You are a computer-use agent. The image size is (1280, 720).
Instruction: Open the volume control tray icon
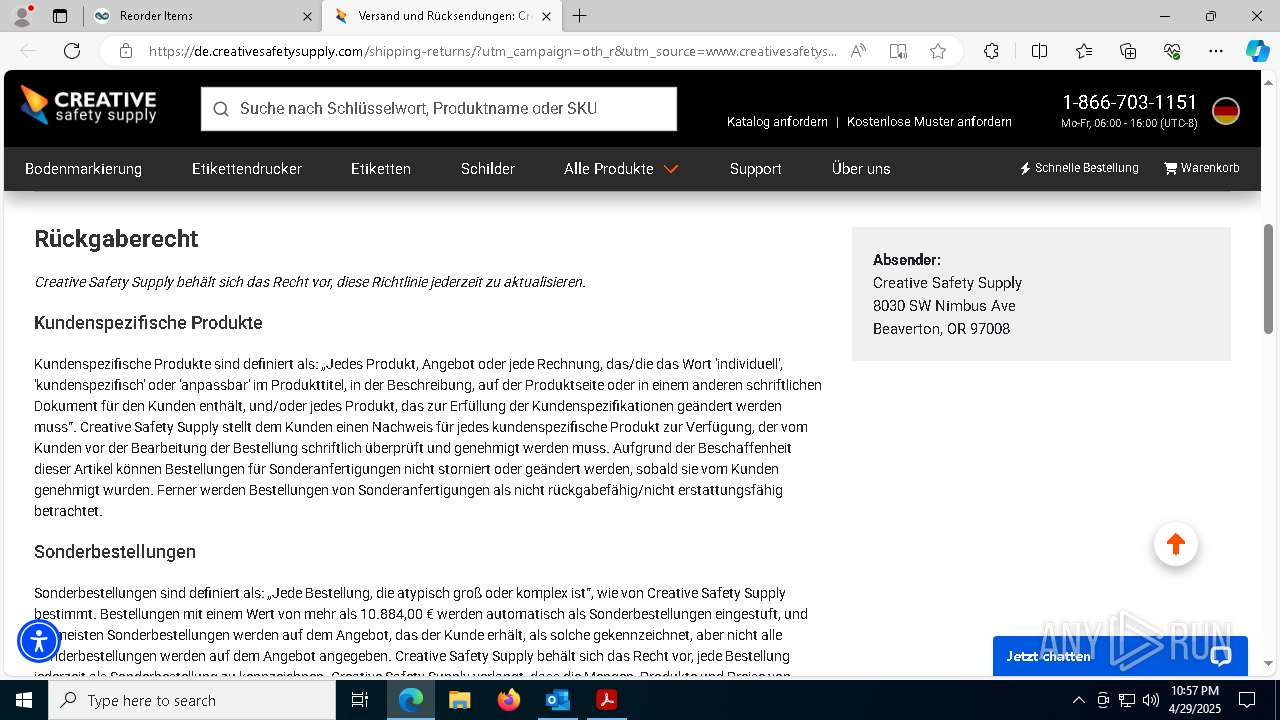(1151, 700)
